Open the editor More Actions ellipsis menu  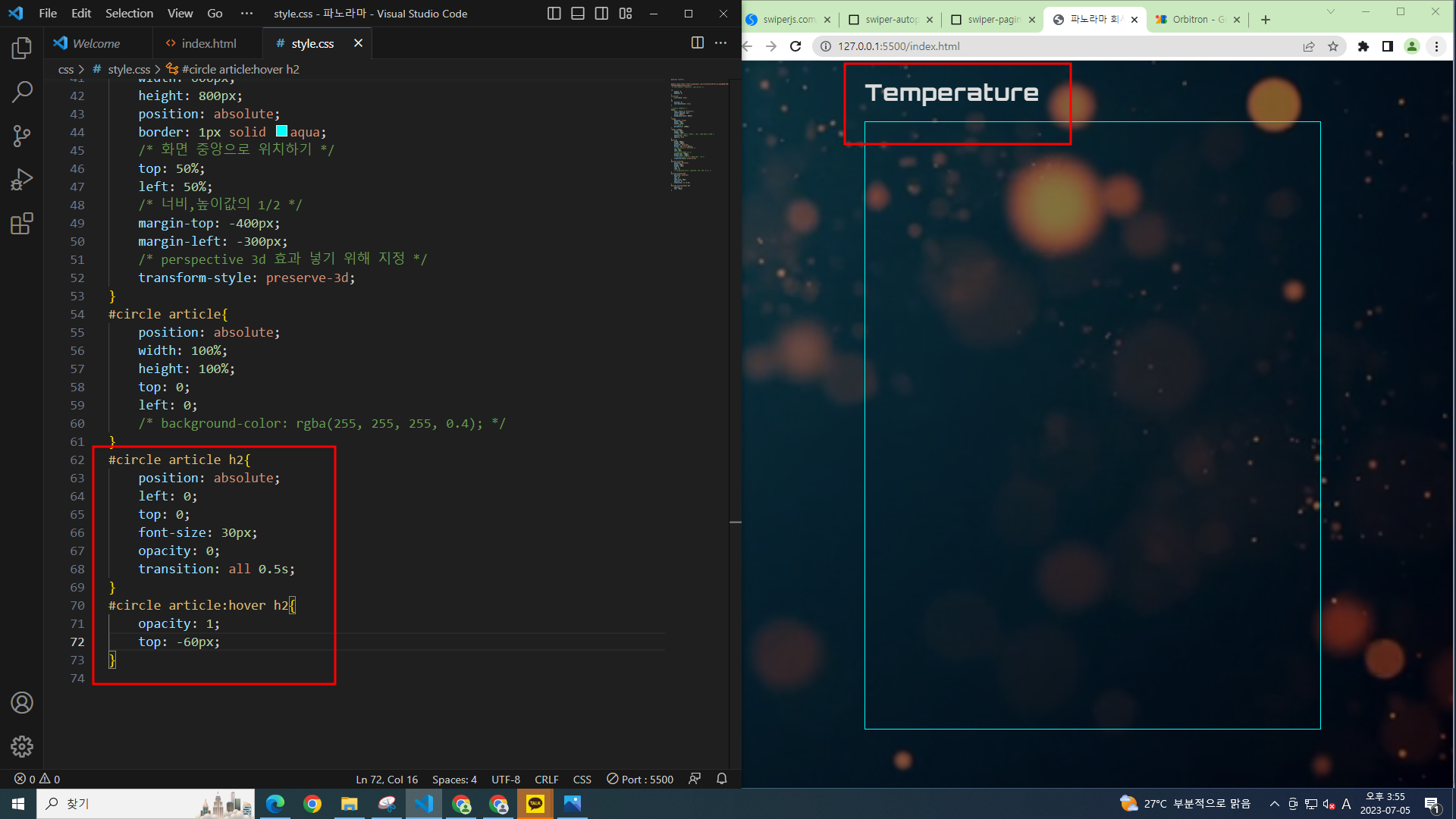pos(720,43)
